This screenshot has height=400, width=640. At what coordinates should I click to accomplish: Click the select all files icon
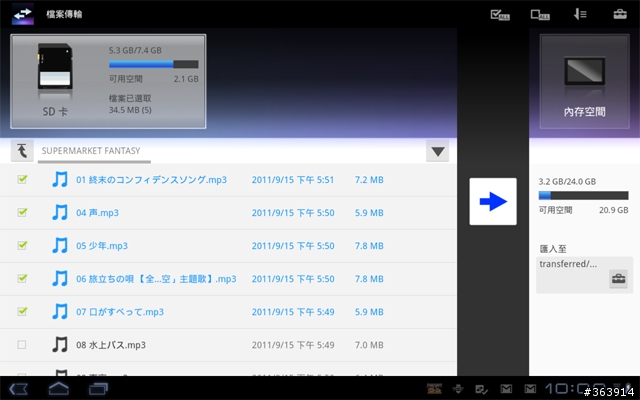(500, 15)
